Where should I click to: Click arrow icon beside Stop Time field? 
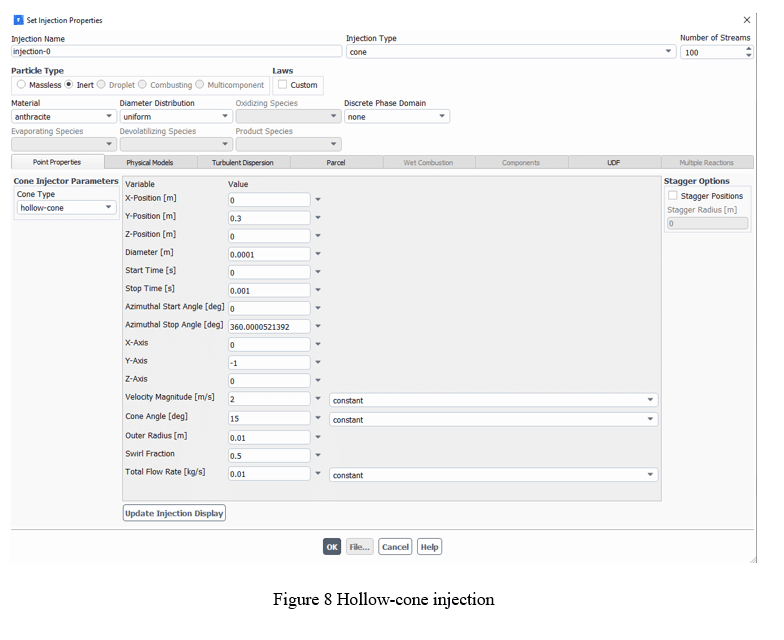pos(318,290)
